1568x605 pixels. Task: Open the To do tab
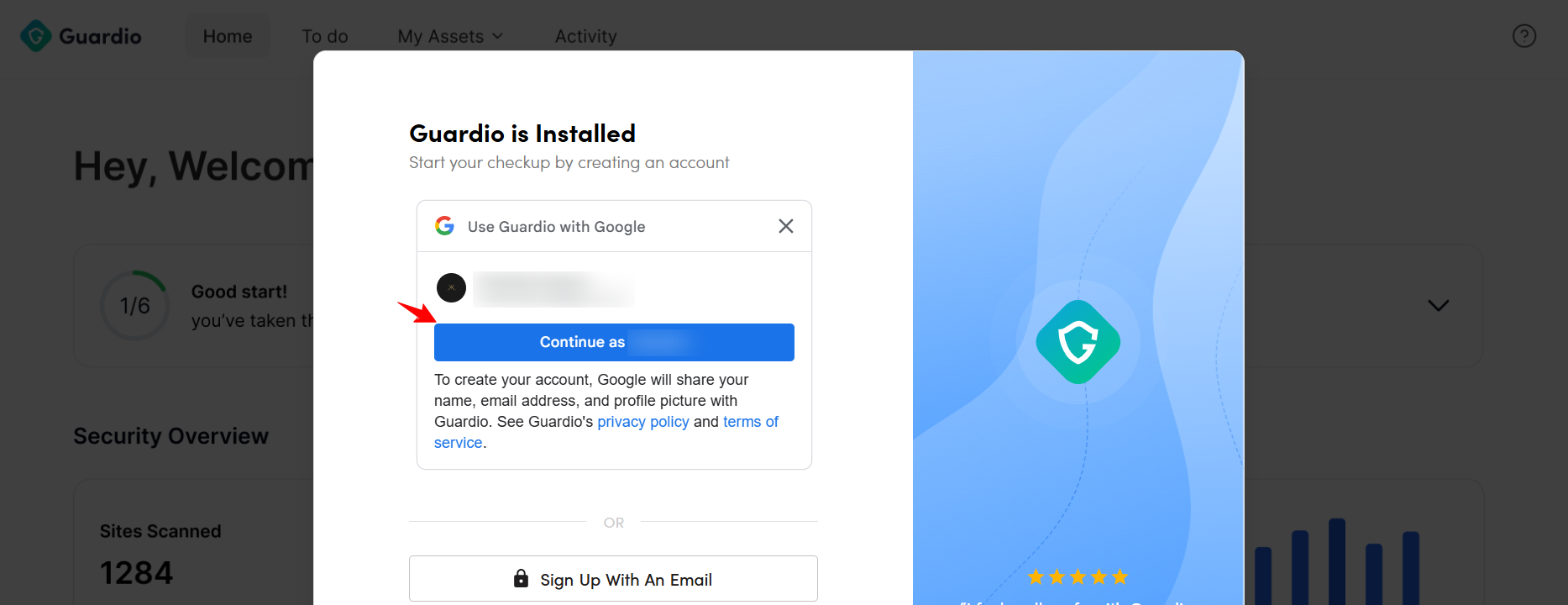tap(325, 36)
